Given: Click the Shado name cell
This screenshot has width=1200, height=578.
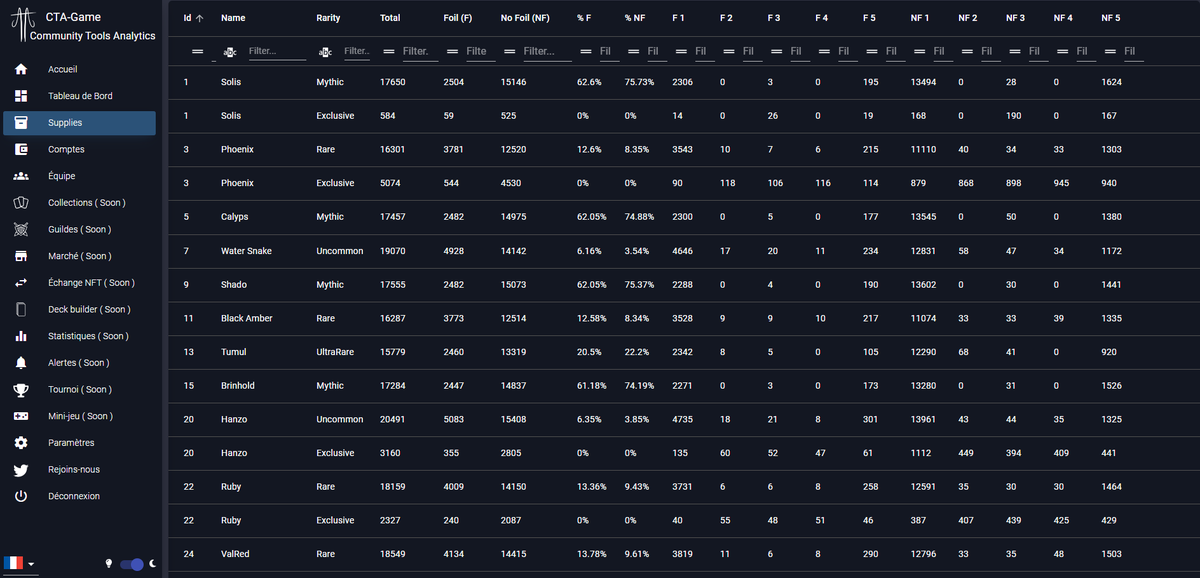Looking at the screenshot, I should [233, 285].
